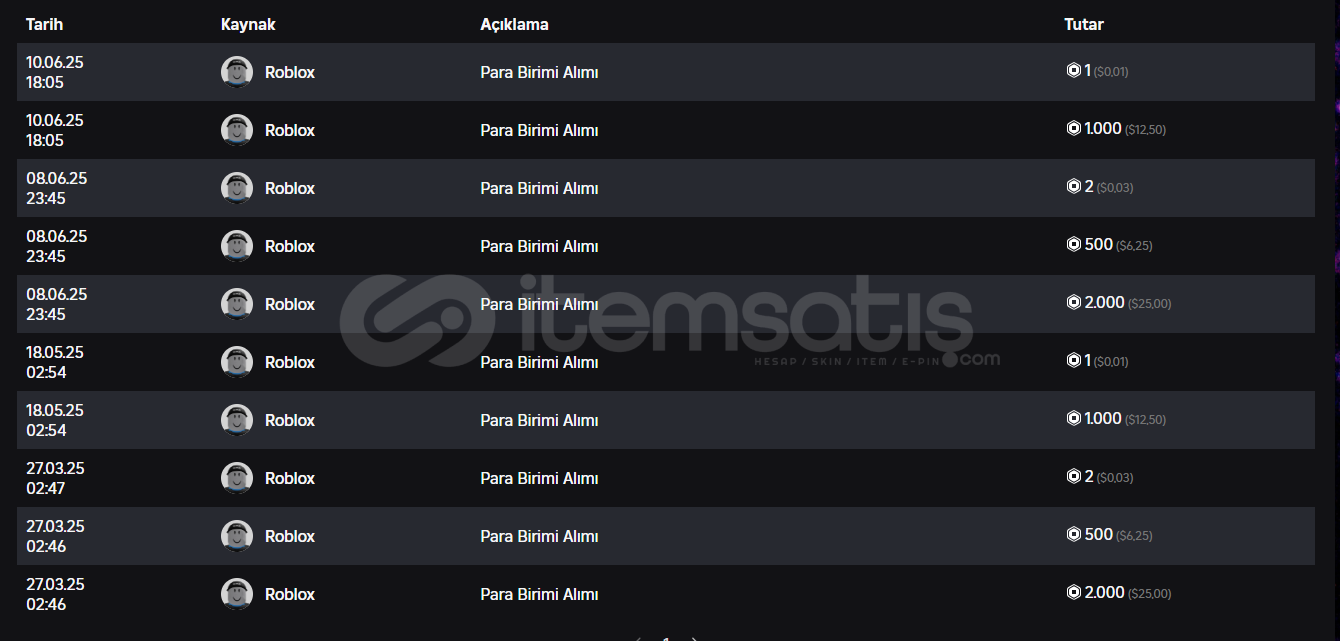The image size is (1340, 641).
Task: Click the Roblox avatar in the 10.06.25 1.000 Robux row
Action: pyautogui.click(x=237, y=130)
